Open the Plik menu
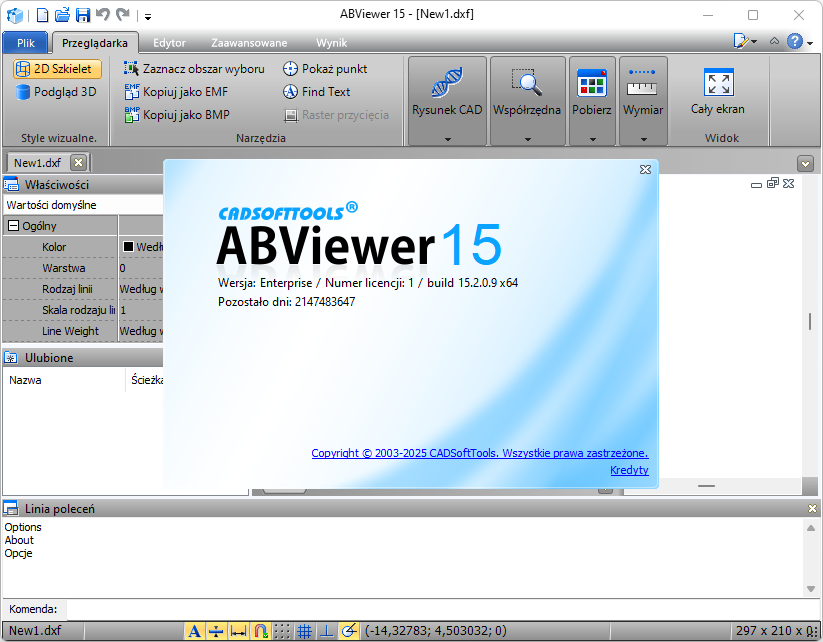This screenshot has width=823, height=642. pos(26,43)
